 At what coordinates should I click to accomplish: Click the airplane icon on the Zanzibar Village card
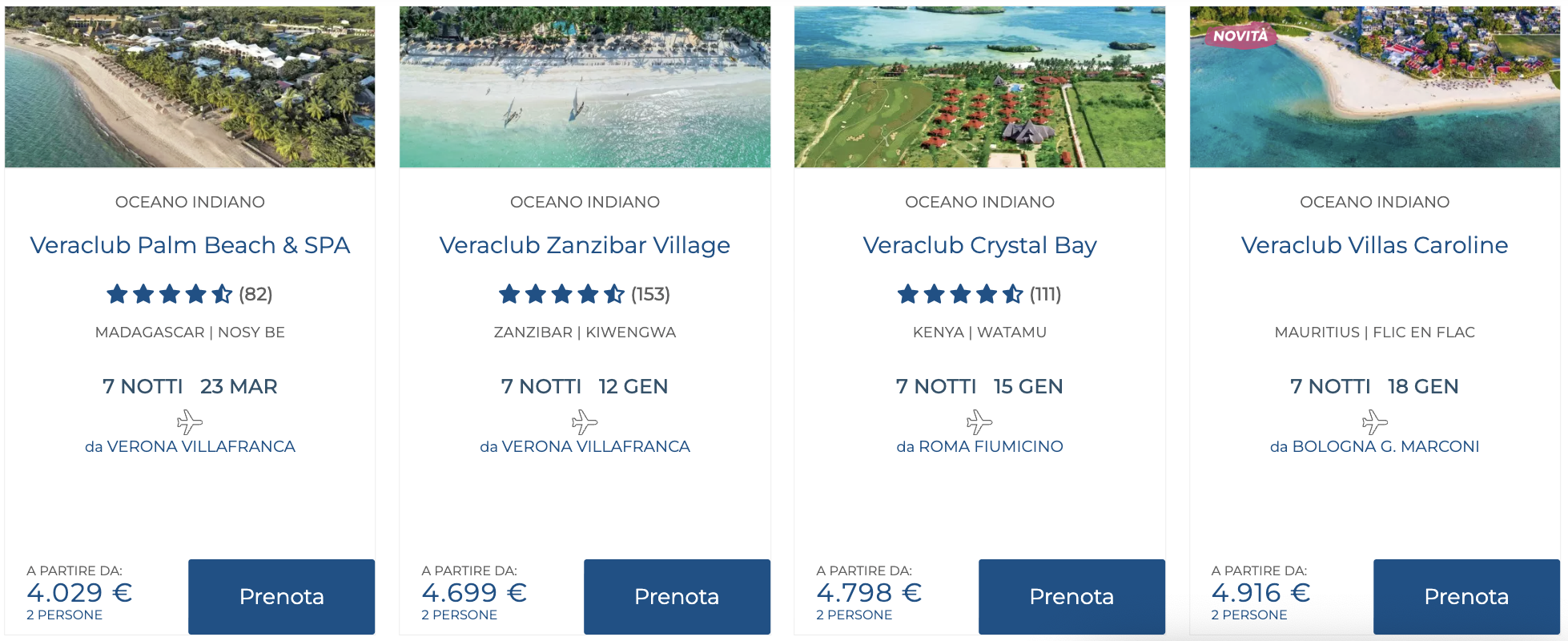(x=585, y=419)
